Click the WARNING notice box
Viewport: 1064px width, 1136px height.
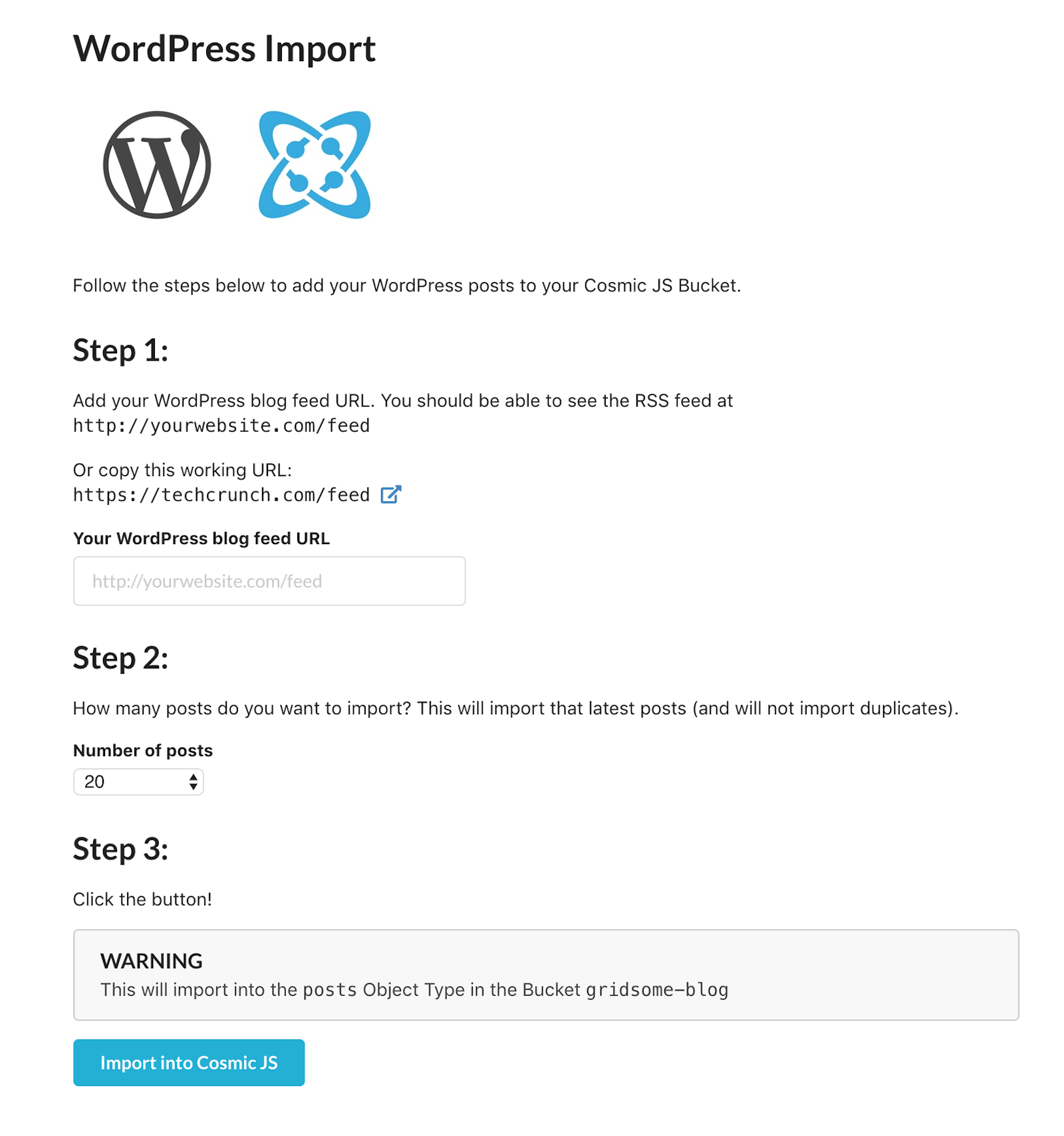546,975
